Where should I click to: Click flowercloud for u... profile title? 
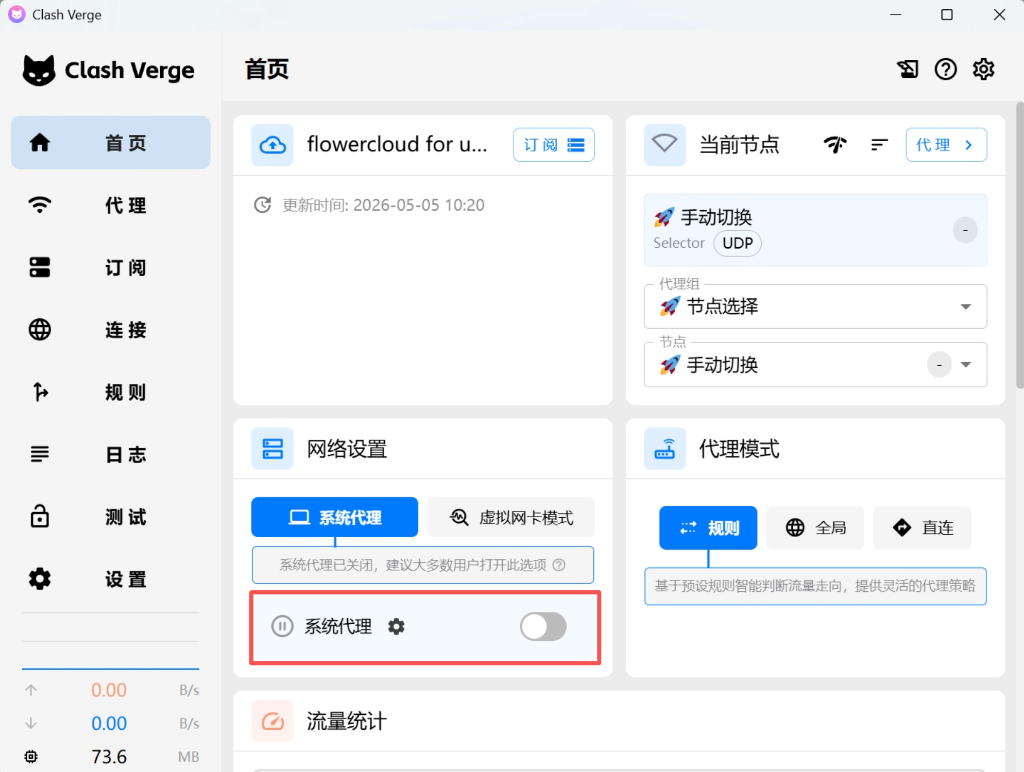(397, 144)
